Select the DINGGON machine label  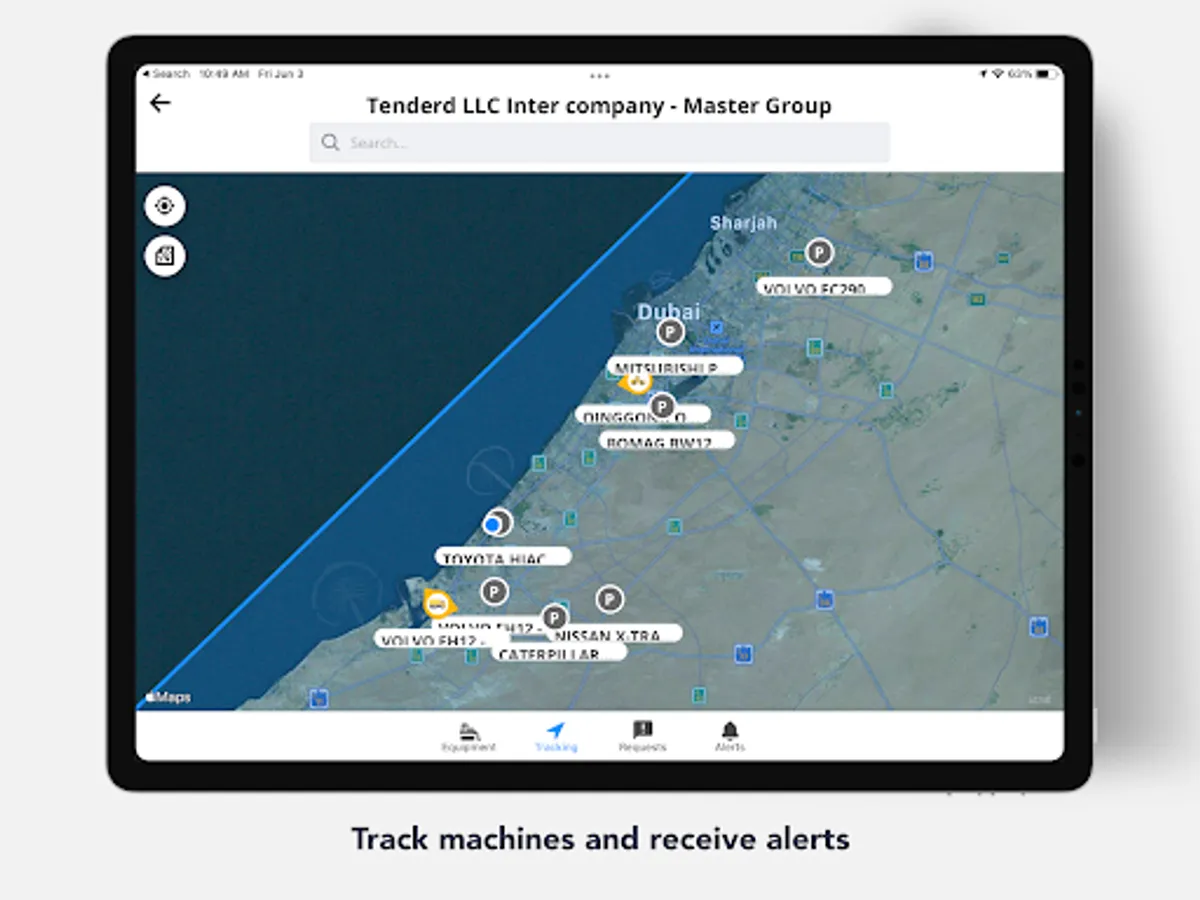coord(643,415)
